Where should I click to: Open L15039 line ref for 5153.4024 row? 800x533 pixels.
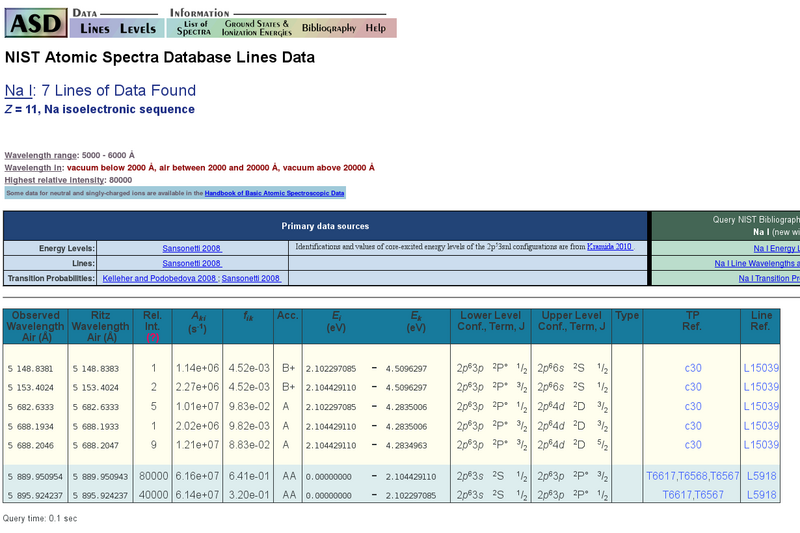tap(761, 387)
